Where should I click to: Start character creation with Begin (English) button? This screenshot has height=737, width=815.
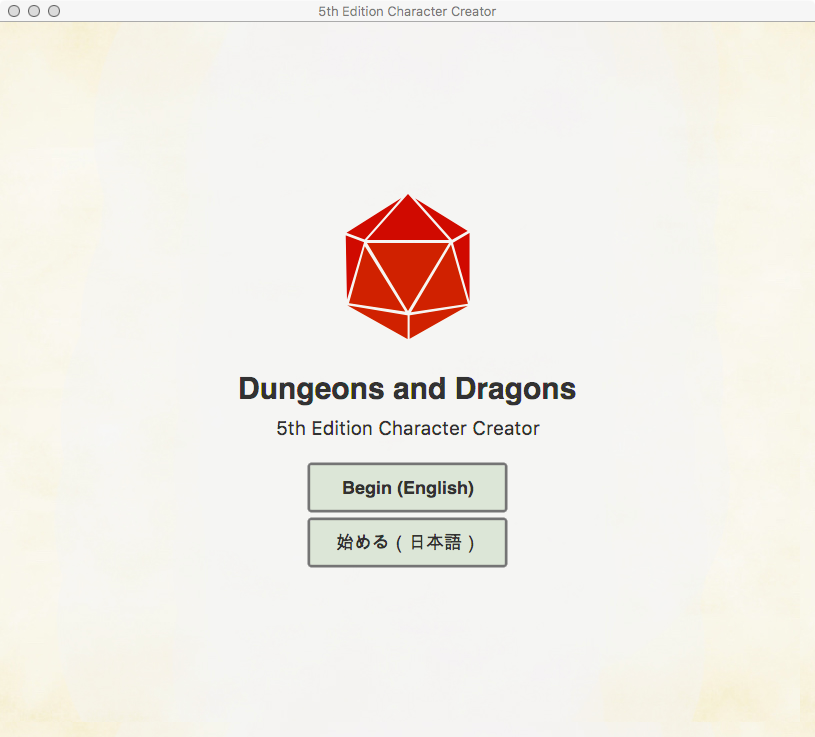pos(408,488)
